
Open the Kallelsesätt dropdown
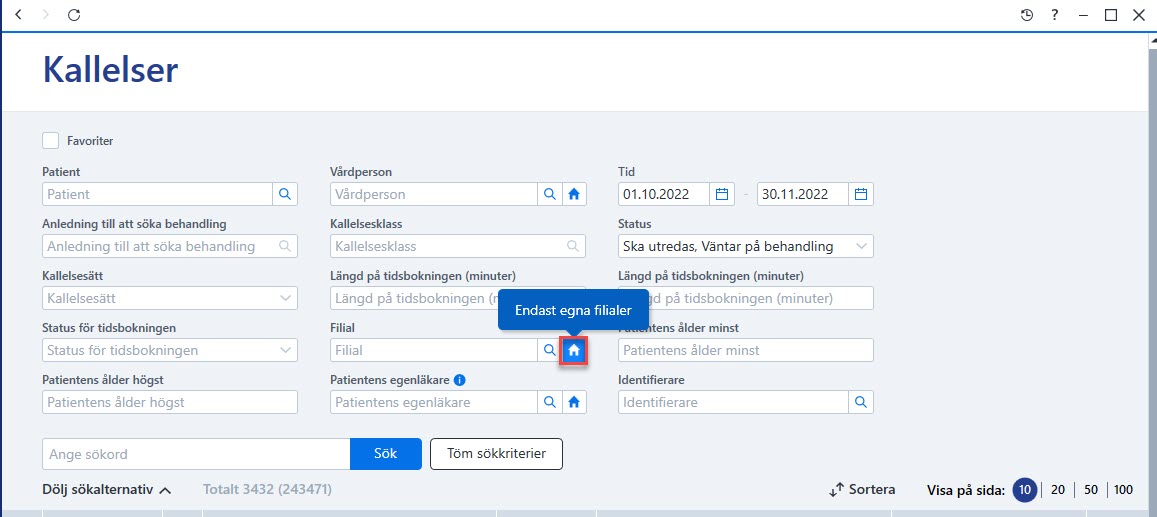tap(170, 299)
